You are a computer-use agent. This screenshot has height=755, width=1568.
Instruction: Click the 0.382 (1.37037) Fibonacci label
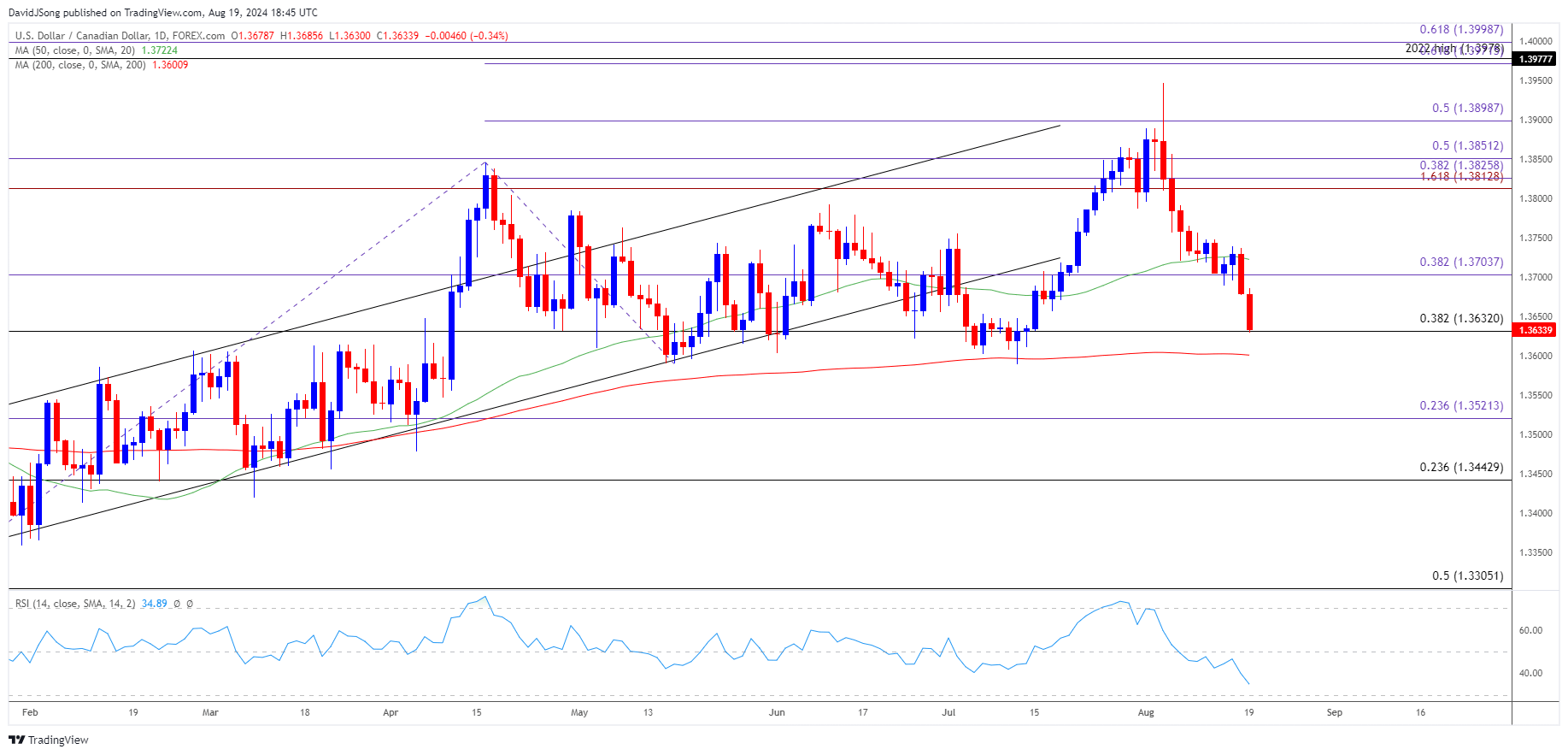click(x=1461, y=262)
